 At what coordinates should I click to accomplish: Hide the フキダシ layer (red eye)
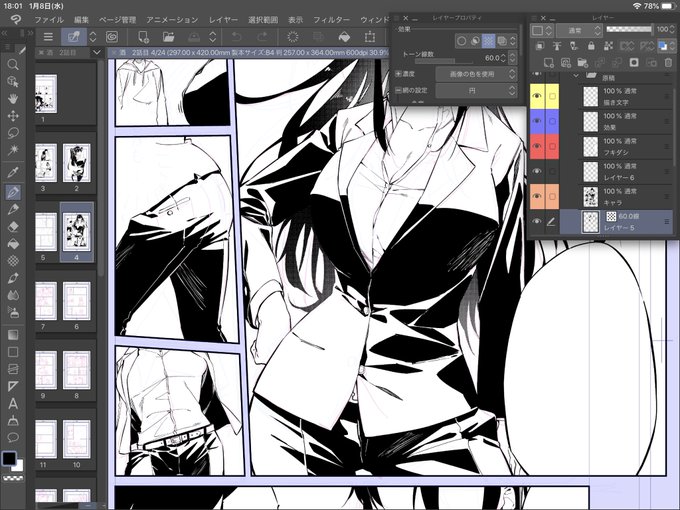[x=537, y=146]
